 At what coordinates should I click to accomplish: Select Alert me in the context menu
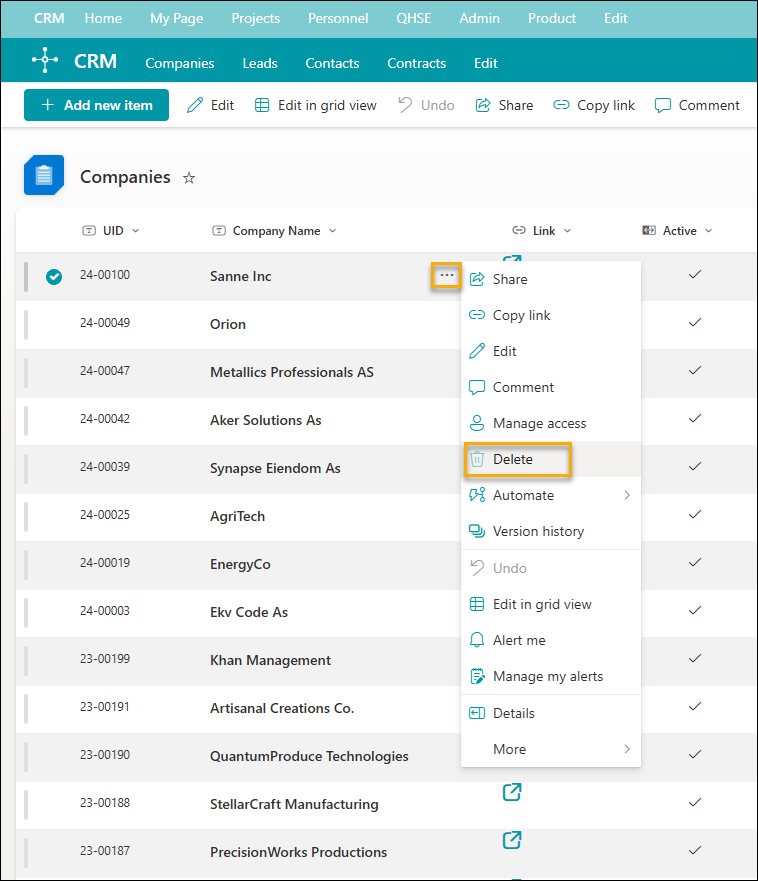[551, 640]
